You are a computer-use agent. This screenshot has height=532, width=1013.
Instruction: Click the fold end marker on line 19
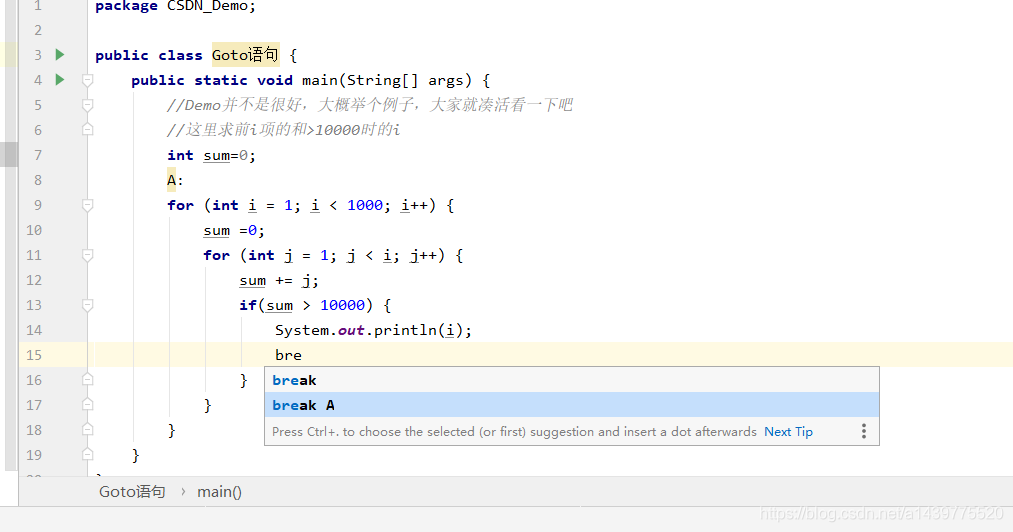88,455
